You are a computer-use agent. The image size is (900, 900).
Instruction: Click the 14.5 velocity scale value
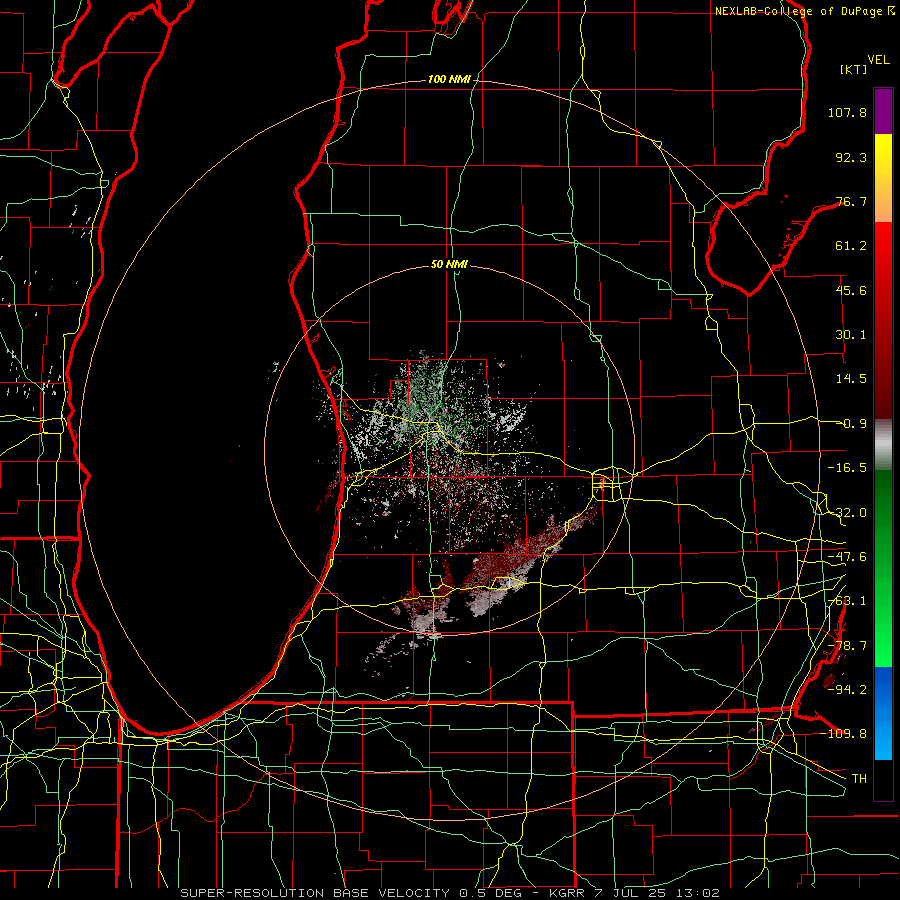point(851,379)
